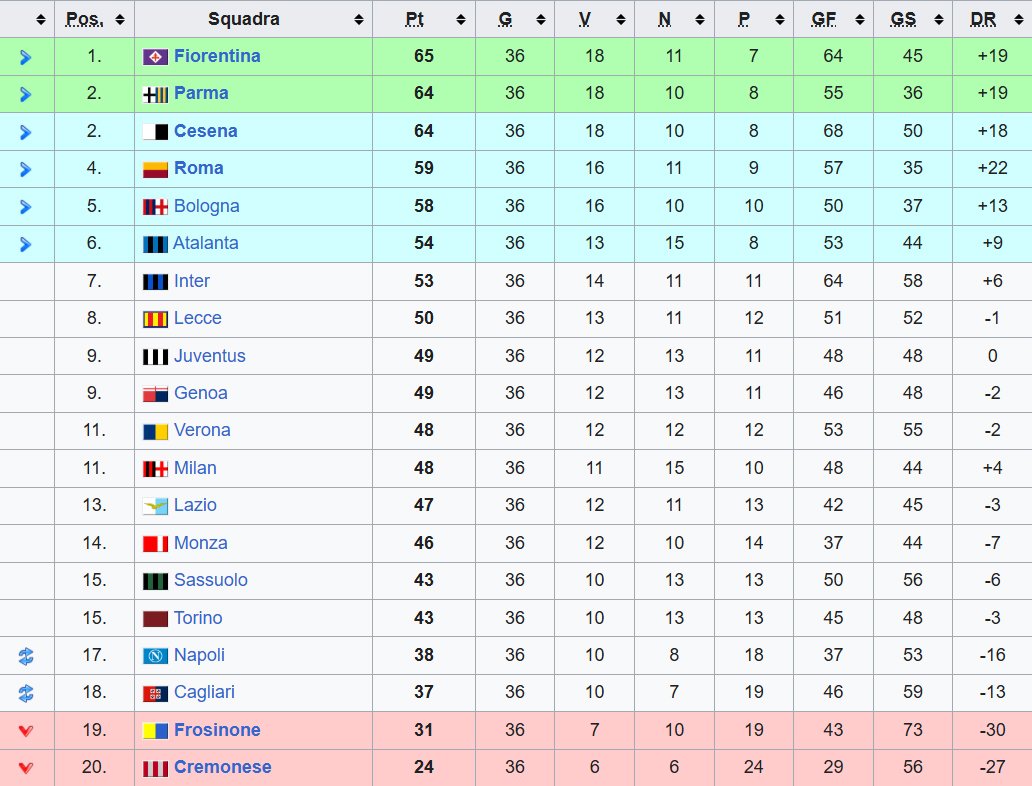Open the Juventus team link
This screenshot has width=1032, height=786.
click(209, 356)
